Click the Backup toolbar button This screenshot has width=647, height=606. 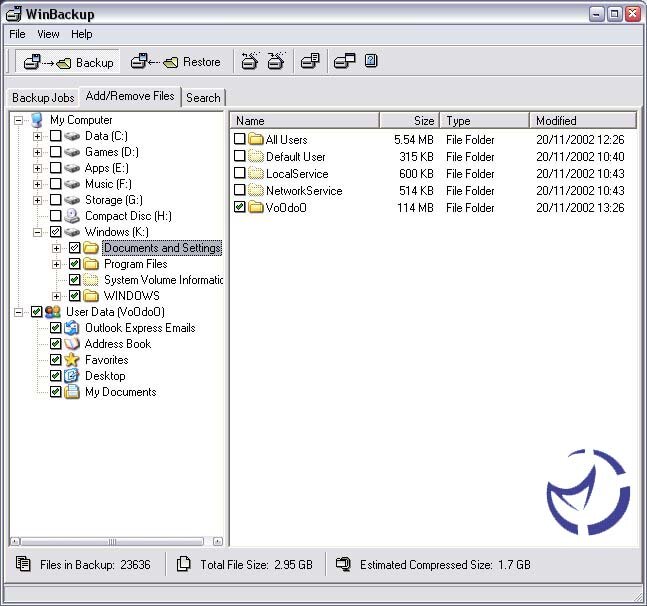point(68,62)
